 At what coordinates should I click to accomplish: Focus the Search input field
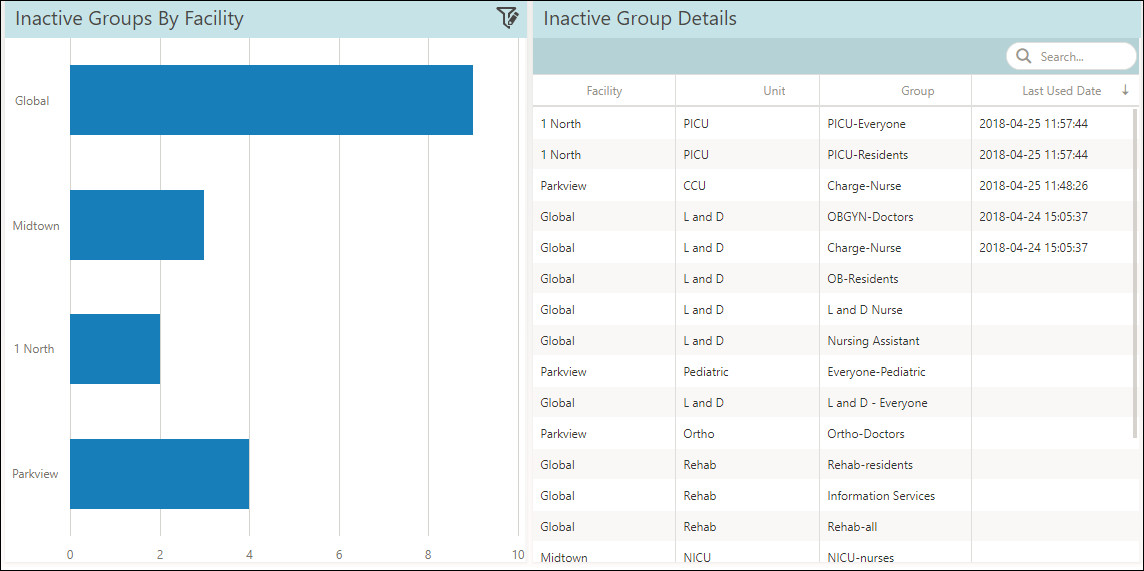[1072, 56]
